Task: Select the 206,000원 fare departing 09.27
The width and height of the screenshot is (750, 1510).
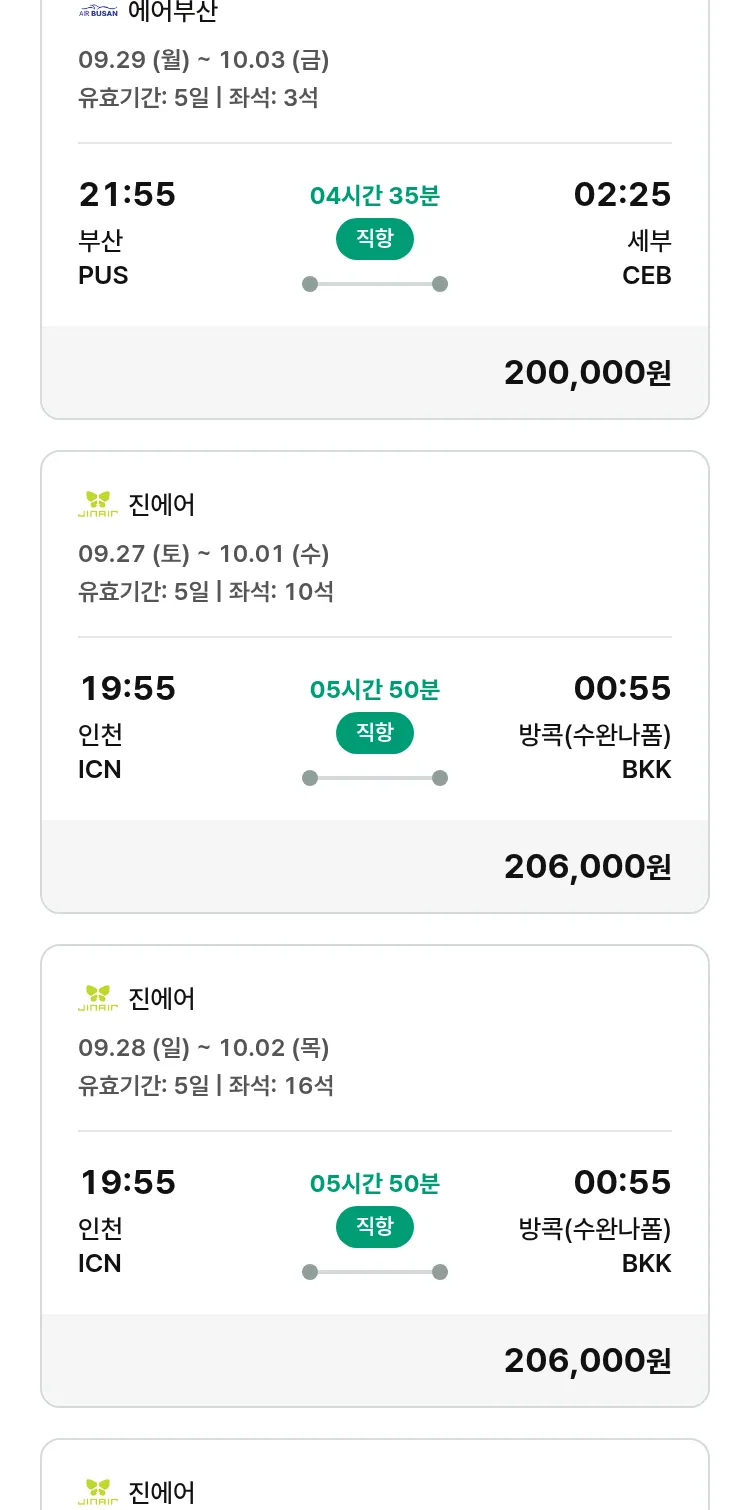Action: [587, 867]
